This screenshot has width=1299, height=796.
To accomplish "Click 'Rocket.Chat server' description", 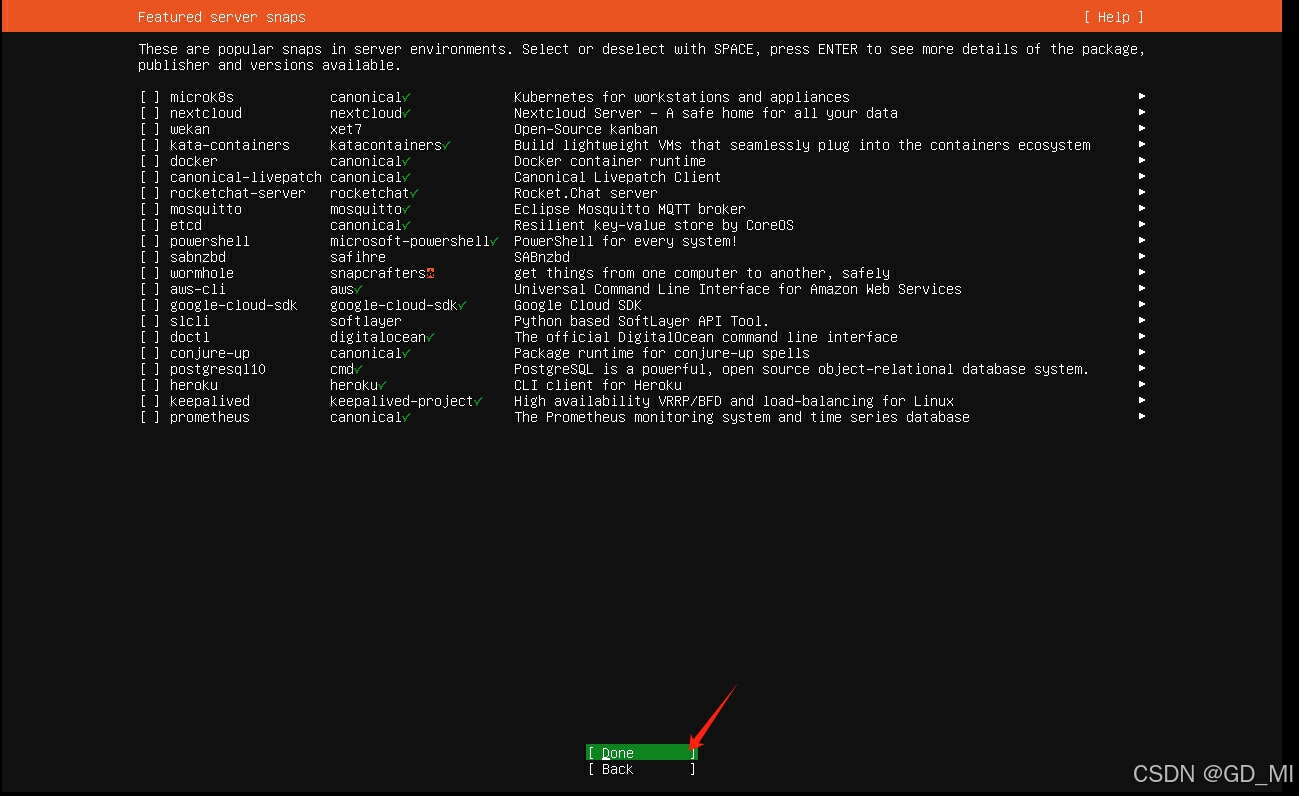I will tap(585, 193).
